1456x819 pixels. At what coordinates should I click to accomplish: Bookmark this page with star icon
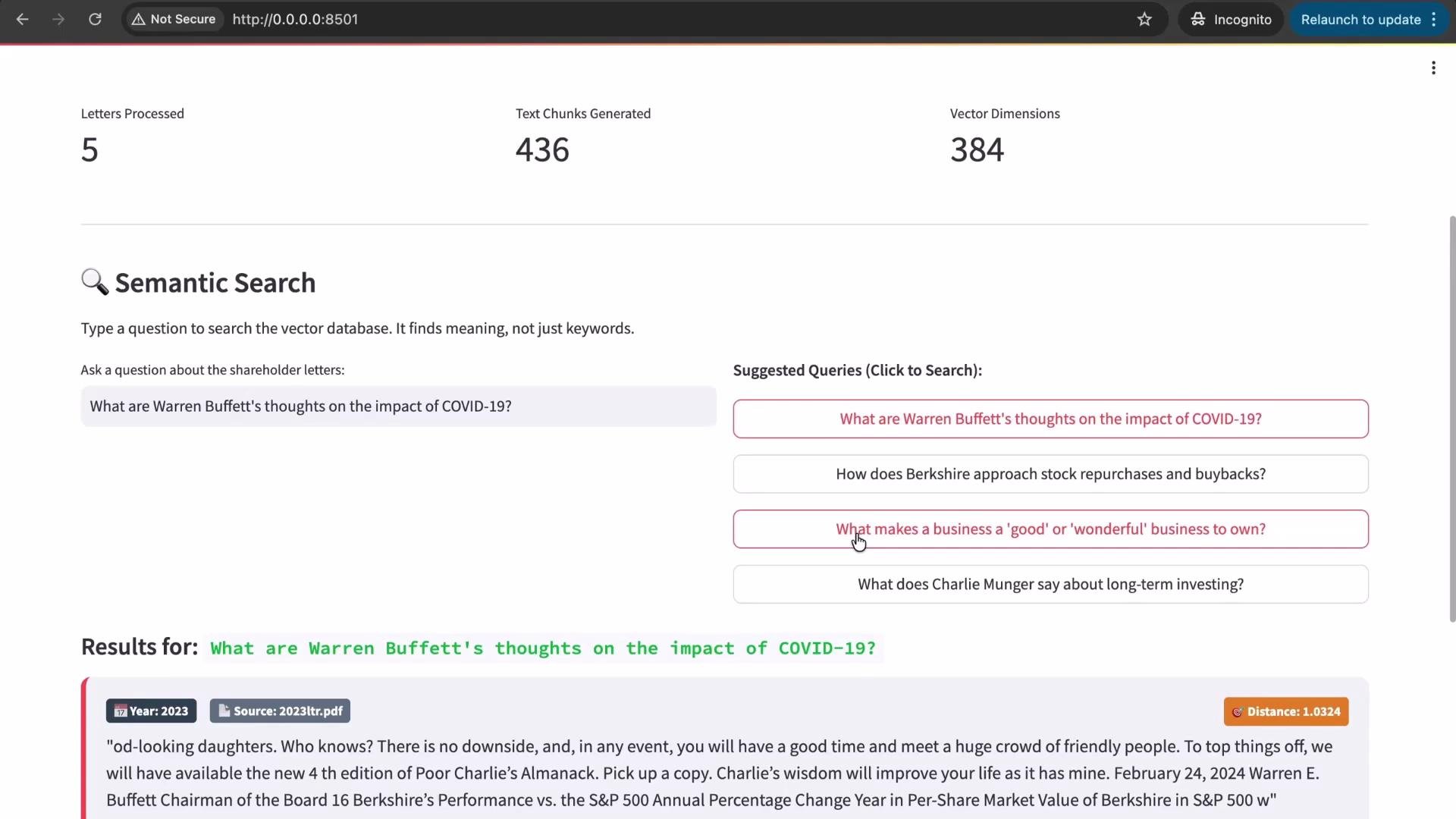click(1144, 19)
